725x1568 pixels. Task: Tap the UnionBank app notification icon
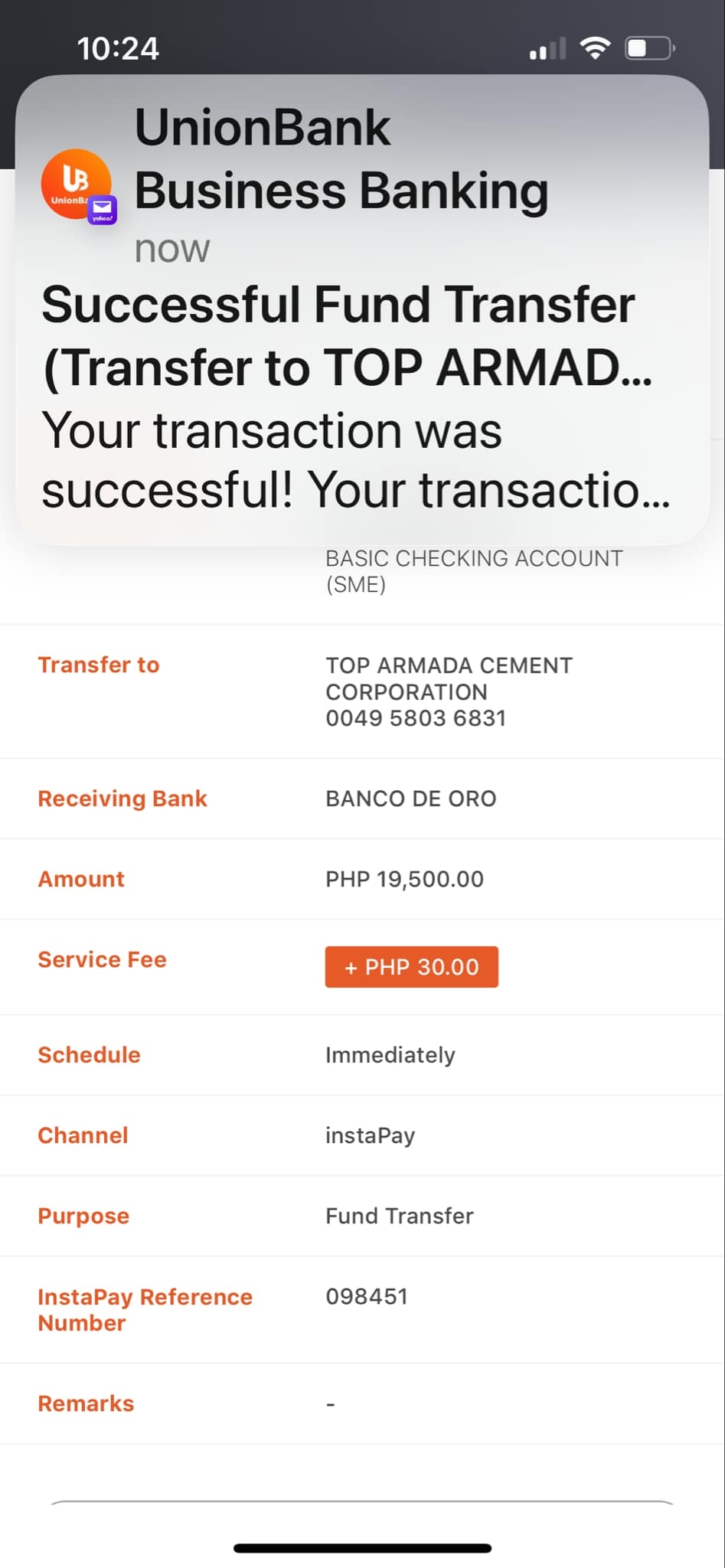click(75, 184)
